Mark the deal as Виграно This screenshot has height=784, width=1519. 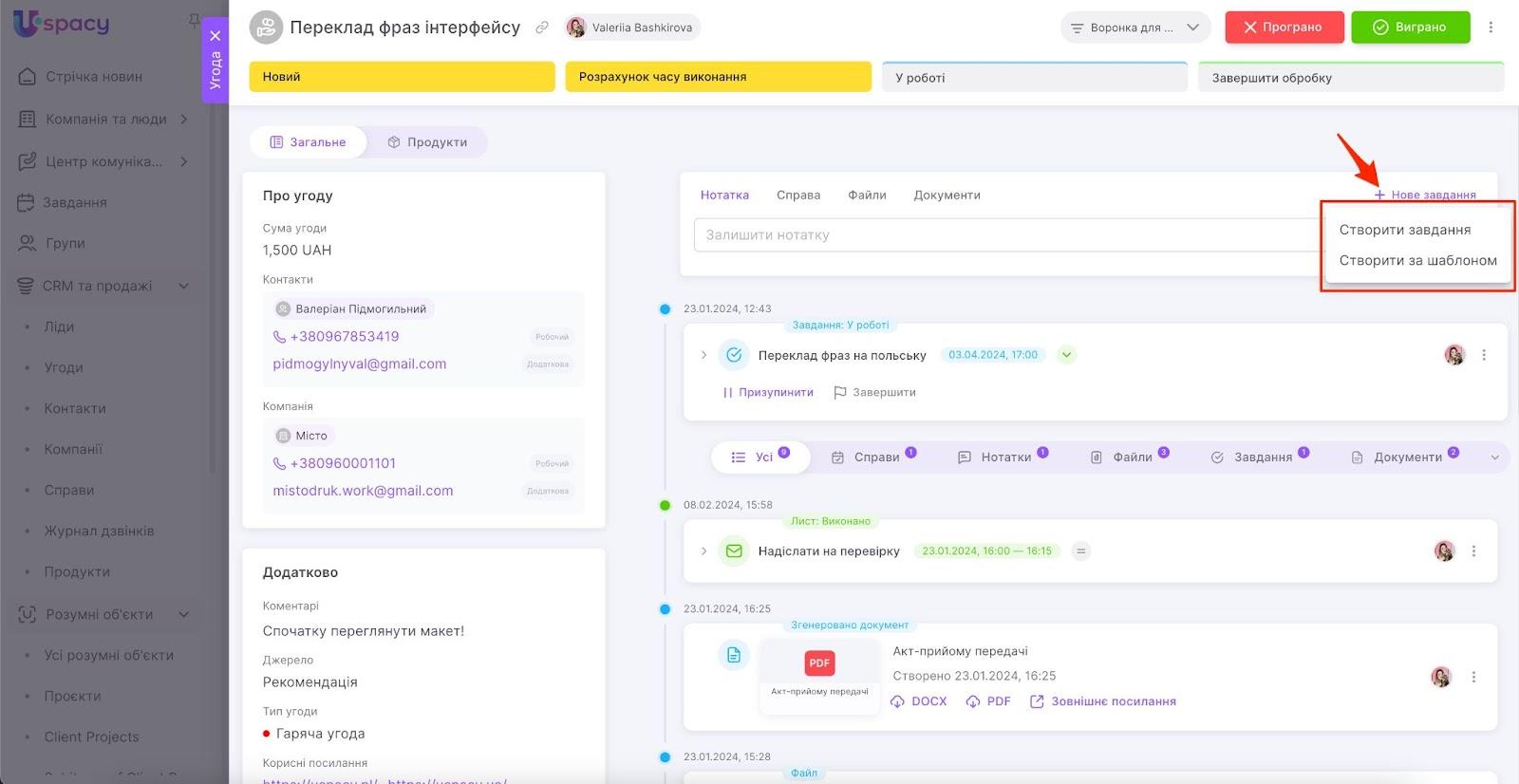pos(1410,28)
